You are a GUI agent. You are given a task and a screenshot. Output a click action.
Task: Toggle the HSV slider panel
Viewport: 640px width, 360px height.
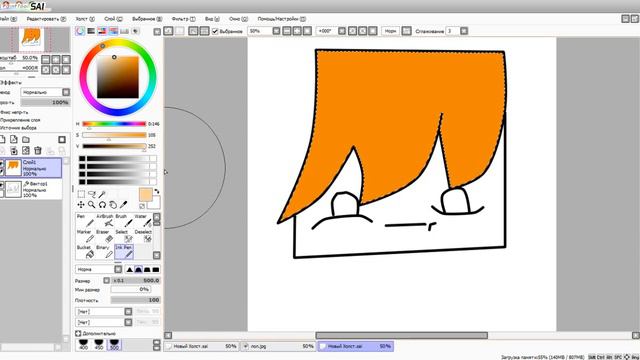click(102, 31)
